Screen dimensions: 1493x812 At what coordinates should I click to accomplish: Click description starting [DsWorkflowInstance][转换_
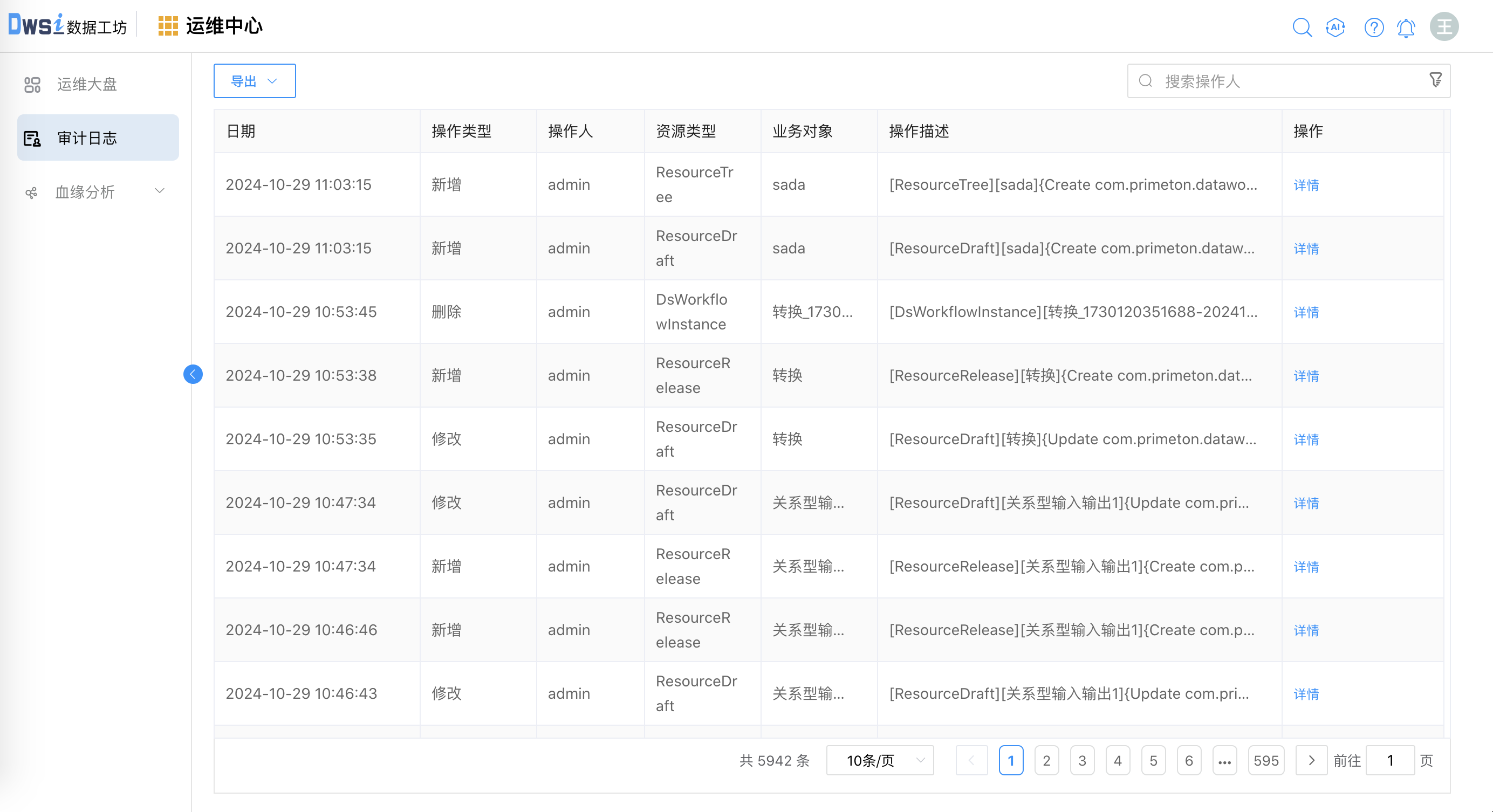pos(1073,312)
